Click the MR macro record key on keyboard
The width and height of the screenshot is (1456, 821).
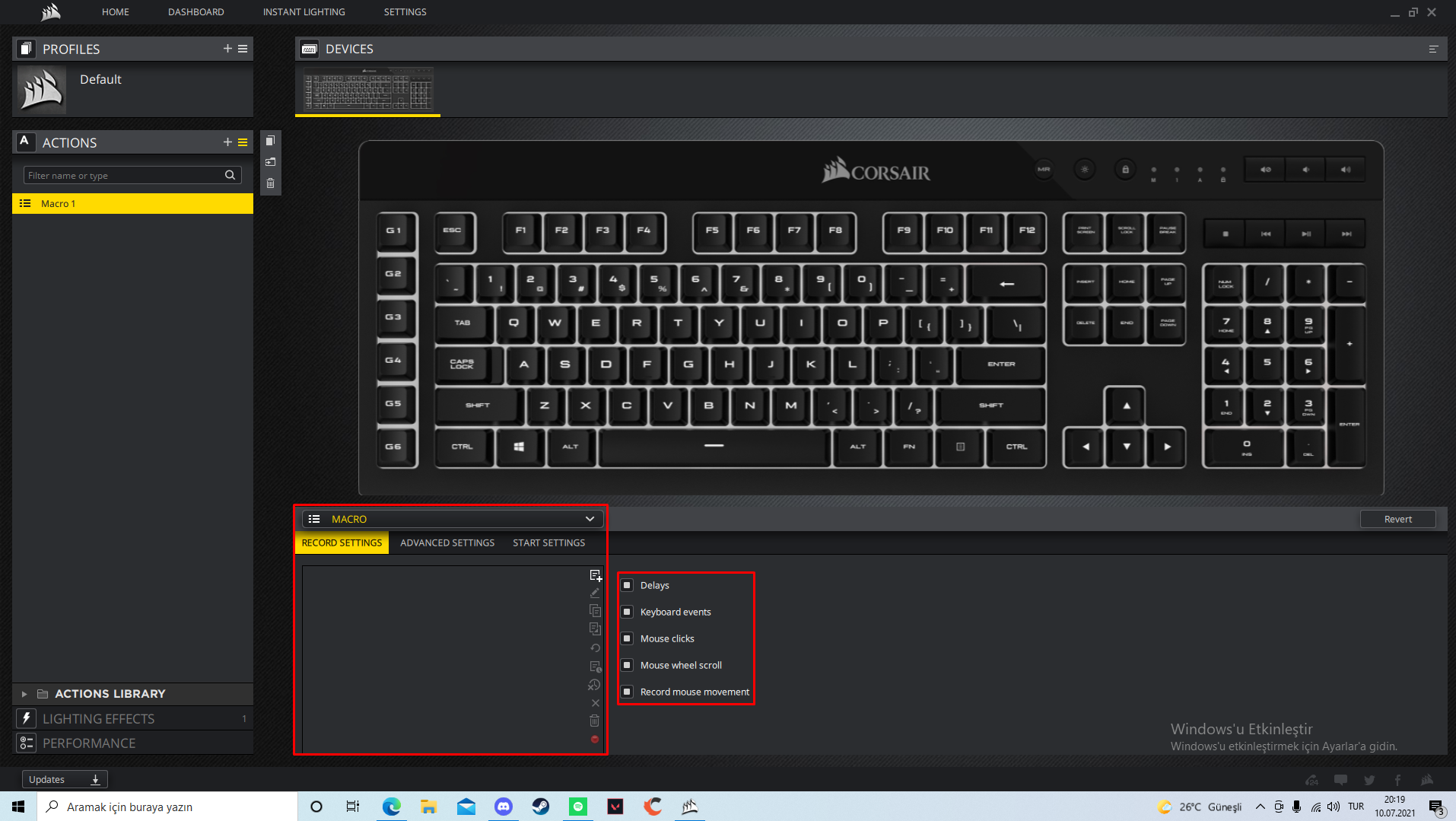[1044, 169]
